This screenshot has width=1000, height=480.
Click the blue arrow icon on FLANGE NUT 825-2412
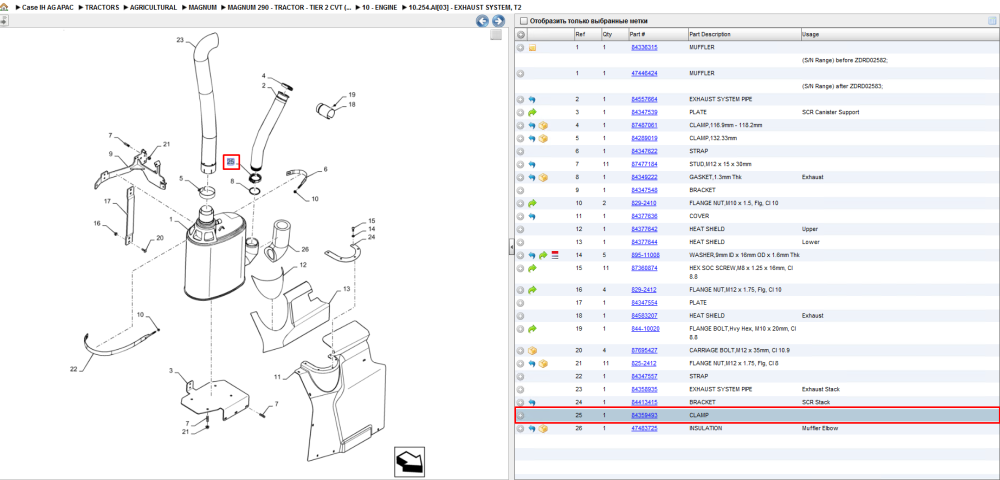pos(532,363)
